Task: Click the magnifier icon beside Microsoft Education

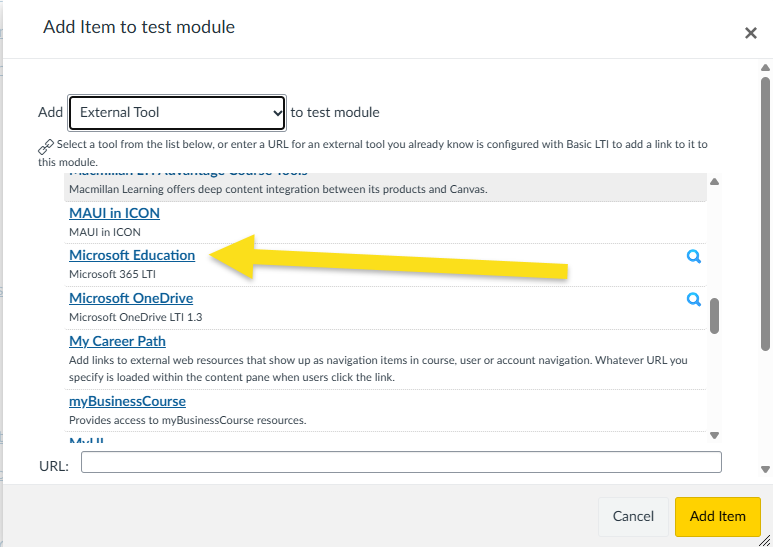Action: point(694,256)
